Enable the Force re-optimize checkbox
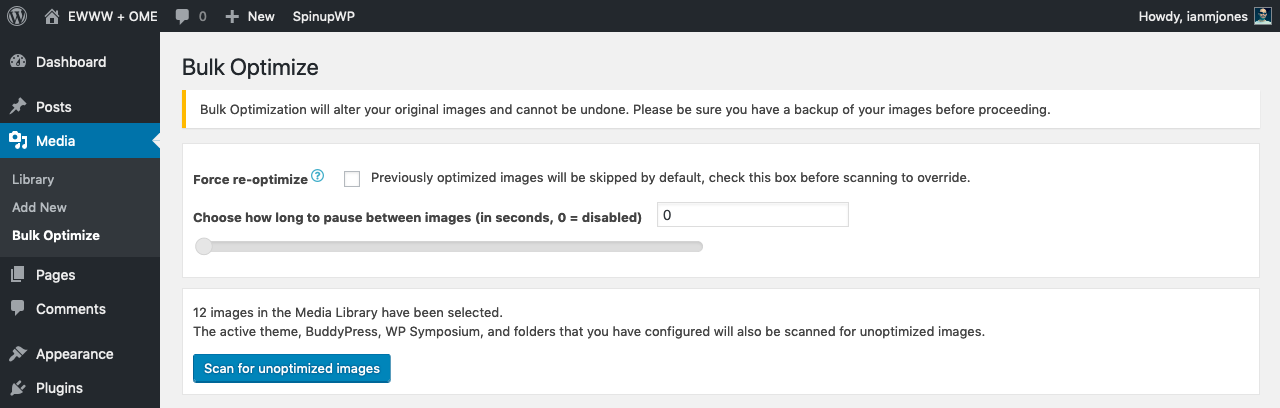The width and height of the screenshot is (1280, 408). (x=351, y=179)
